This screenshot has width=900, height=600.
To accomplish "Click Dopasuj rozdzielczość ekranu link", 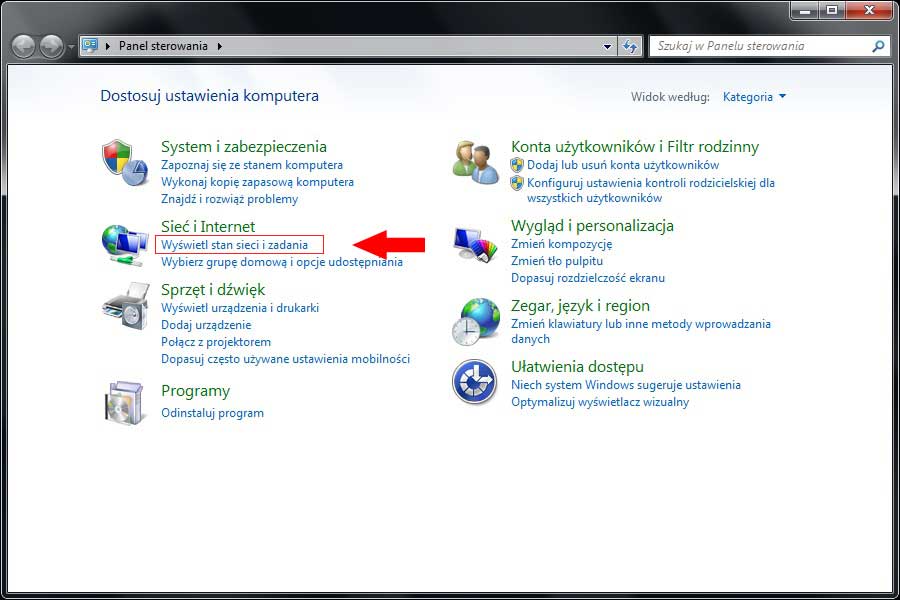I will click(588, 278).
